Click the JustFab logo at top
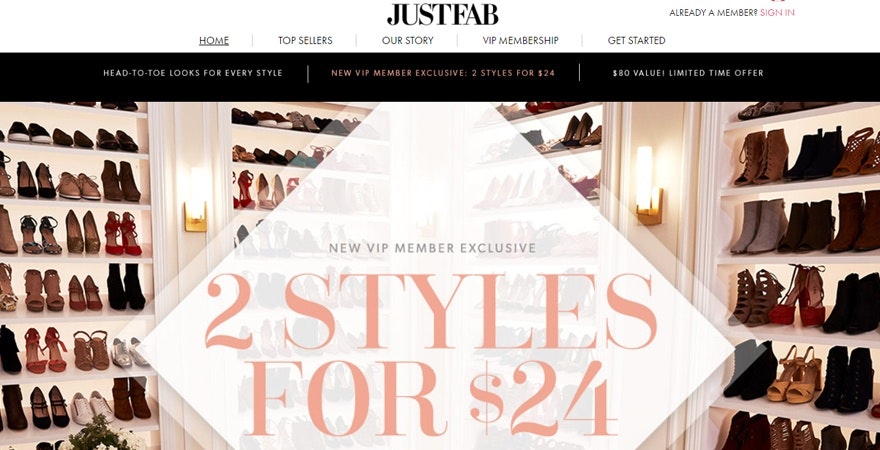 (442, 15)
